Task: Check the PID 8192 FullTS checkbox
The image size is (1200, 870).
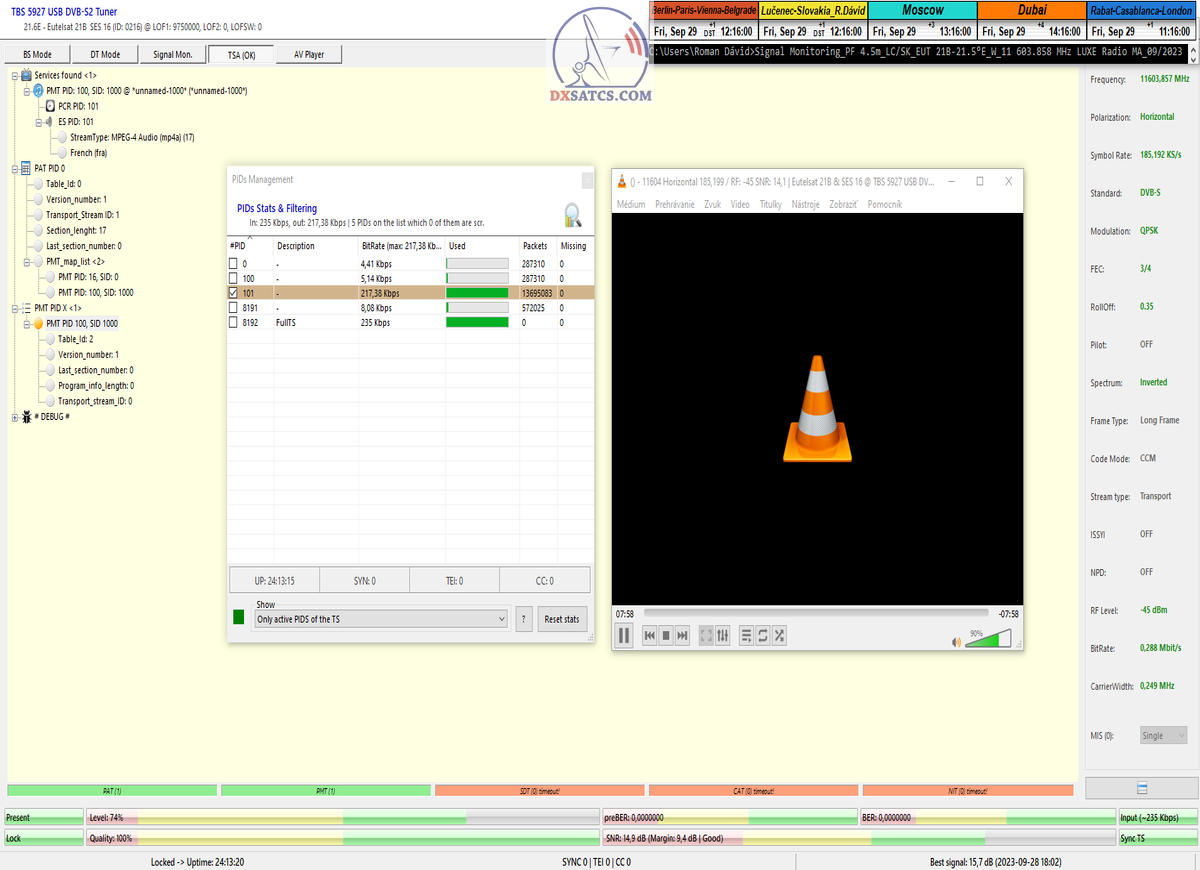Action: (233, 323)
